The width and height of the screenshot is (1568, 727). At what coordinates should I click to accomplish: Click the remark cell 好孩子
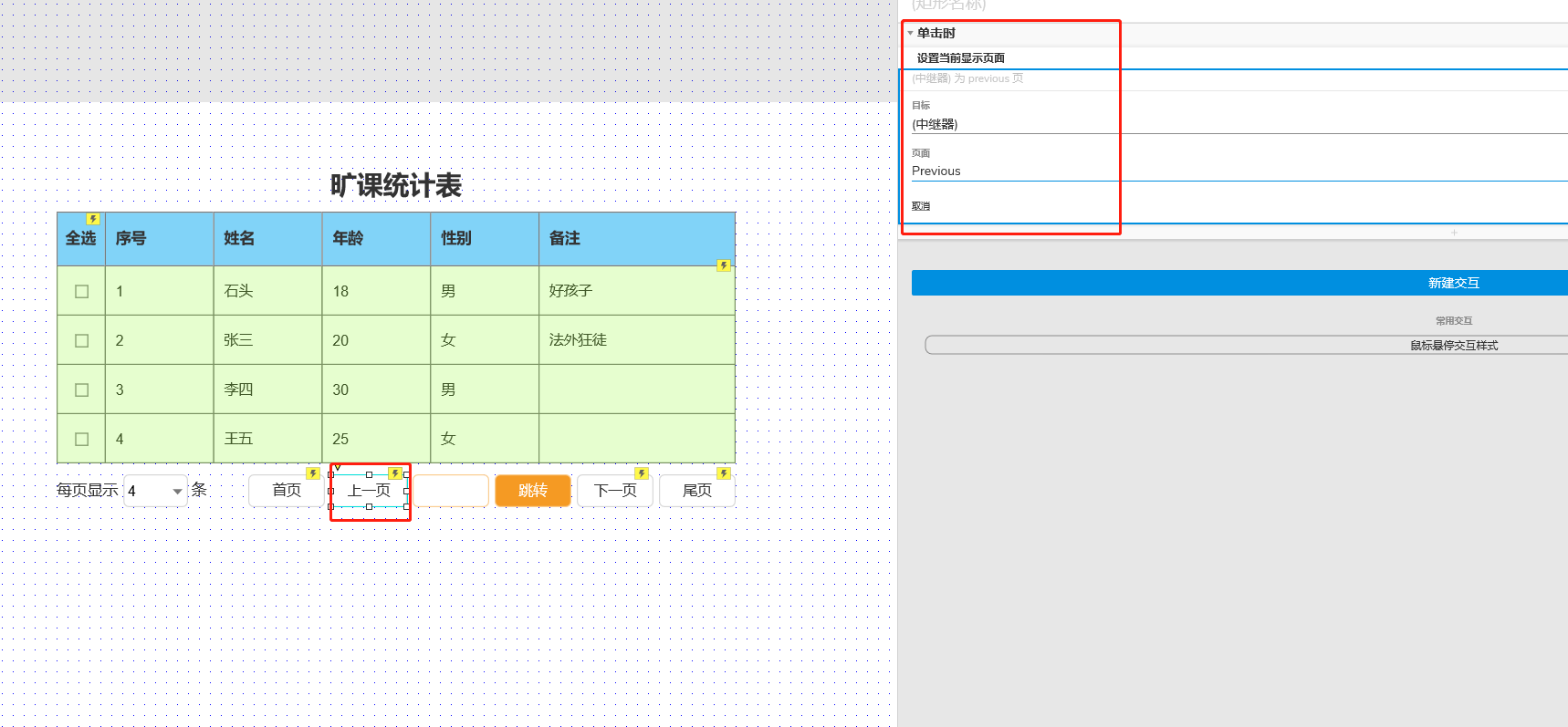tap(637, 291)
